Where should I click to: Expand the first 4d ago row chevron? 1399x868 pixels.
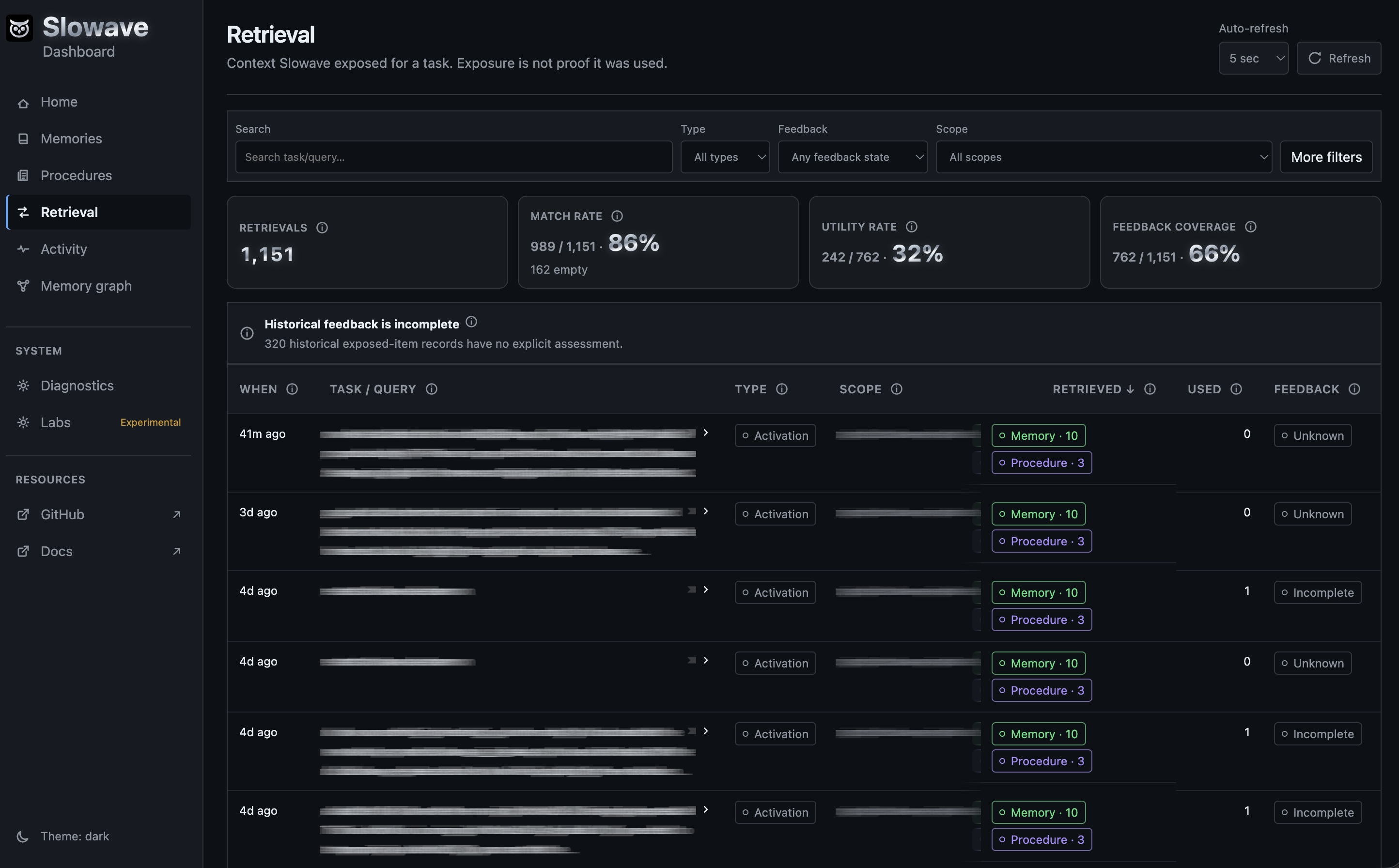tap(705, 589)
